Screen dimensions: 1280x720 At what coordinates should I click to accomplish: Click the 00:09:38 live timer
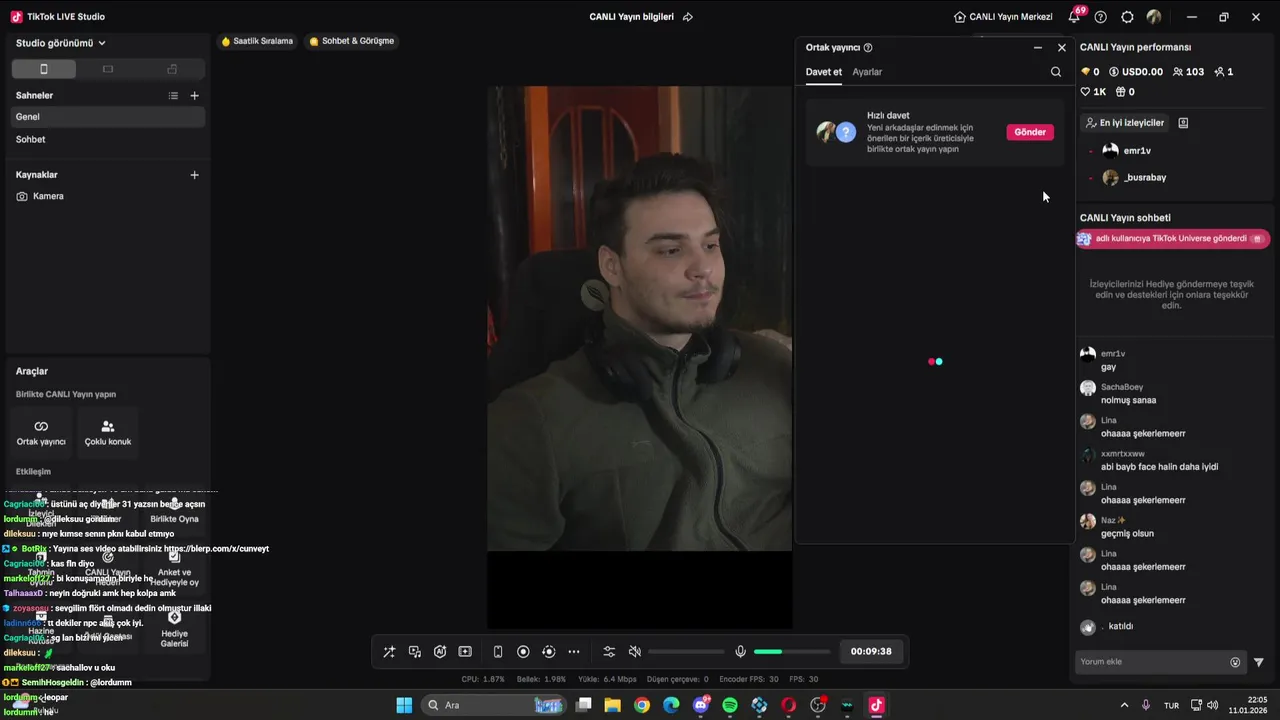coord(871,651)
